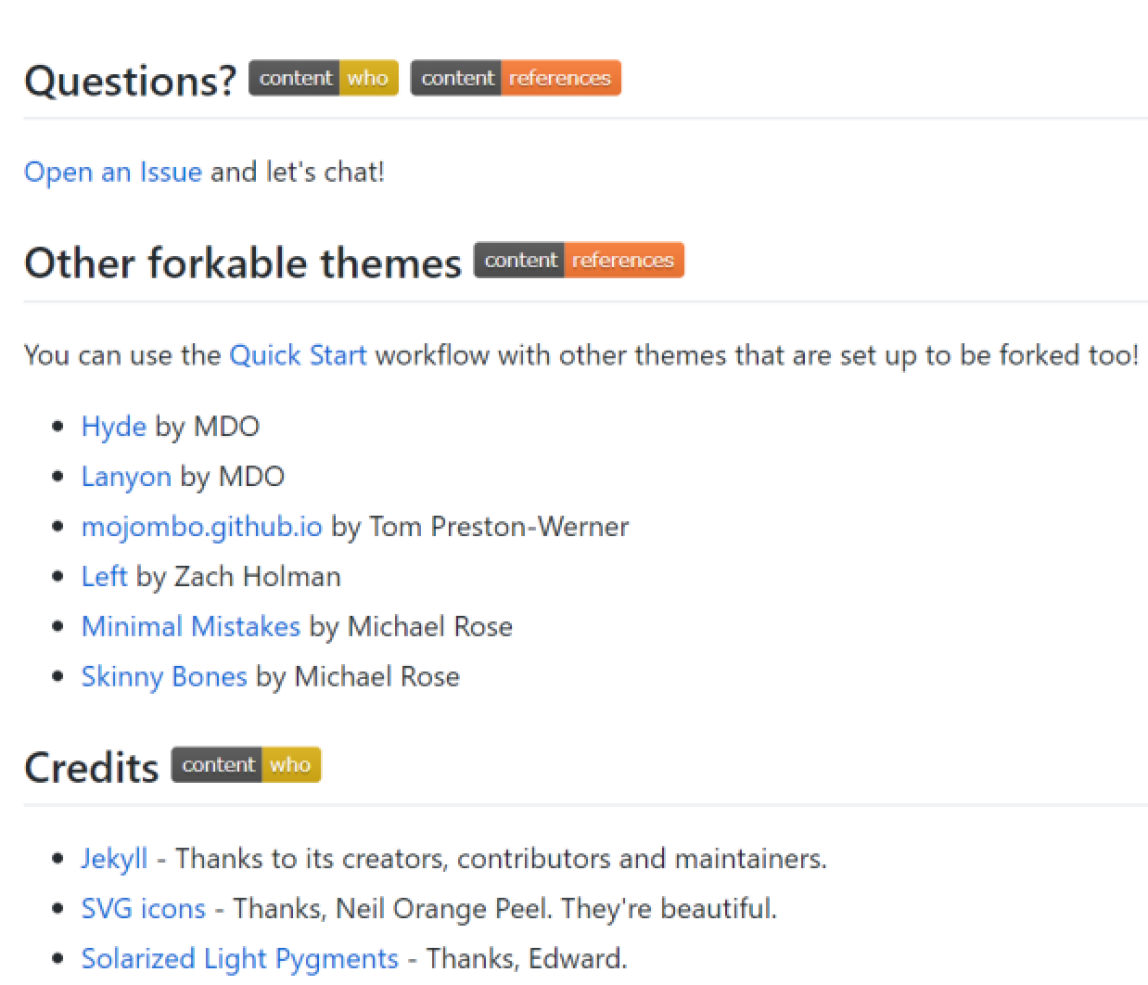Click the 'Zach Holman' author text
1148x985 pixels.
coord(257,577)
